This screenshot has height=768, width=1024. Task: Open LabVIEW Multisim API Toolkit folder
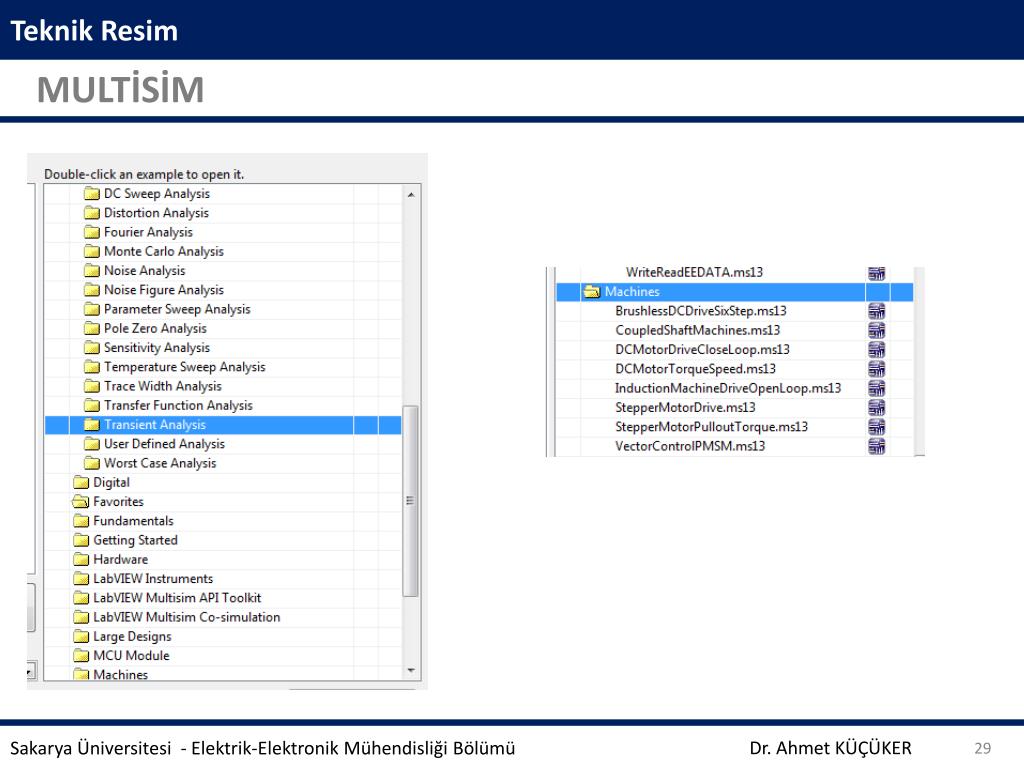tap(177, 598)
